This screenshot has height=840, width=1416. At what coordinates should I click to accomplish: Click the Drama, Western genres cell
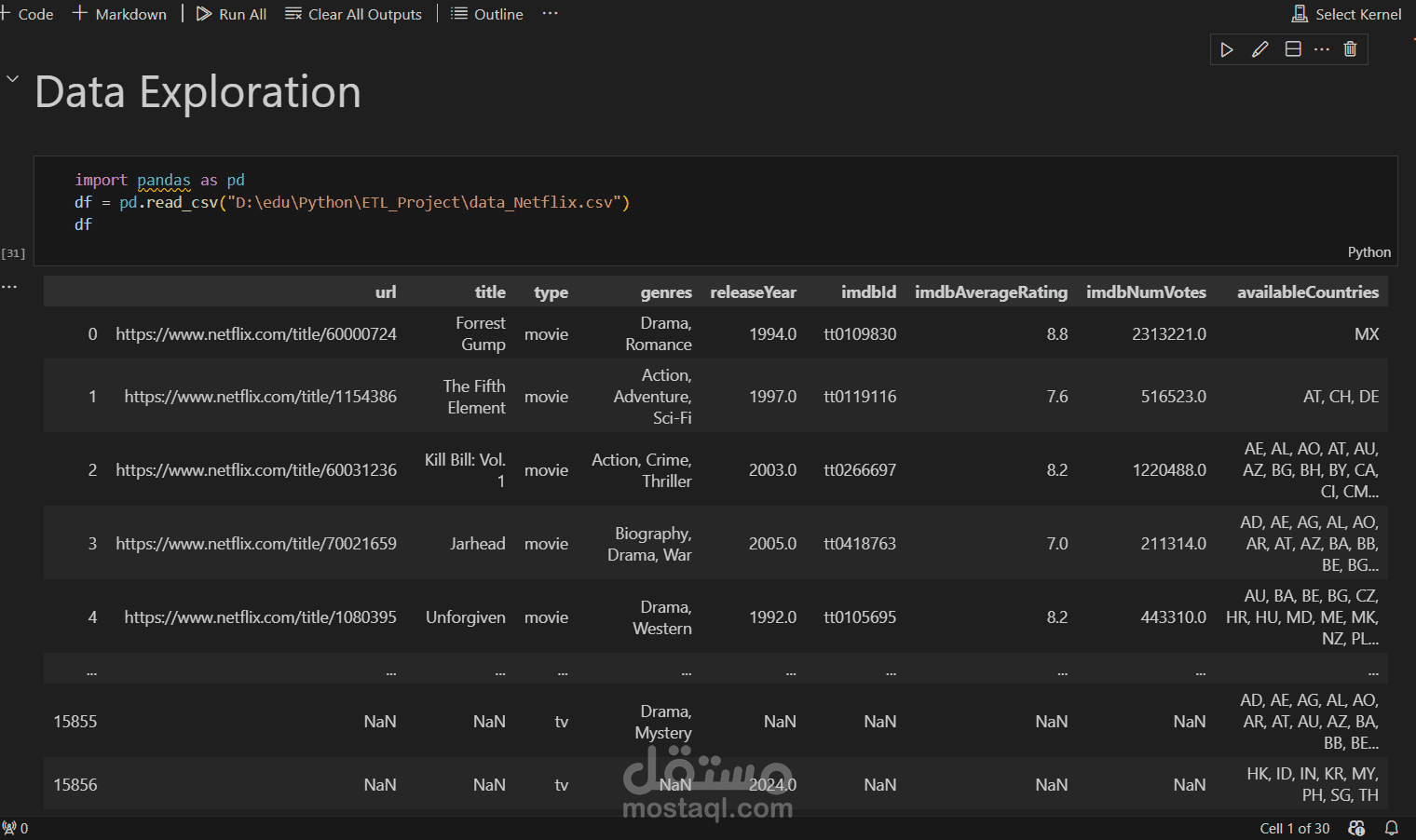[x=662, y=617]
